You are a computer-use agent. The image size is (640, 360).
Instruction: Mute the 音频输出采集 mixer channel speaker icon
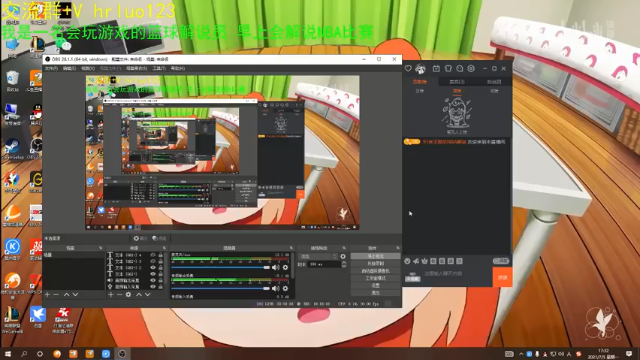click(276, 288)
